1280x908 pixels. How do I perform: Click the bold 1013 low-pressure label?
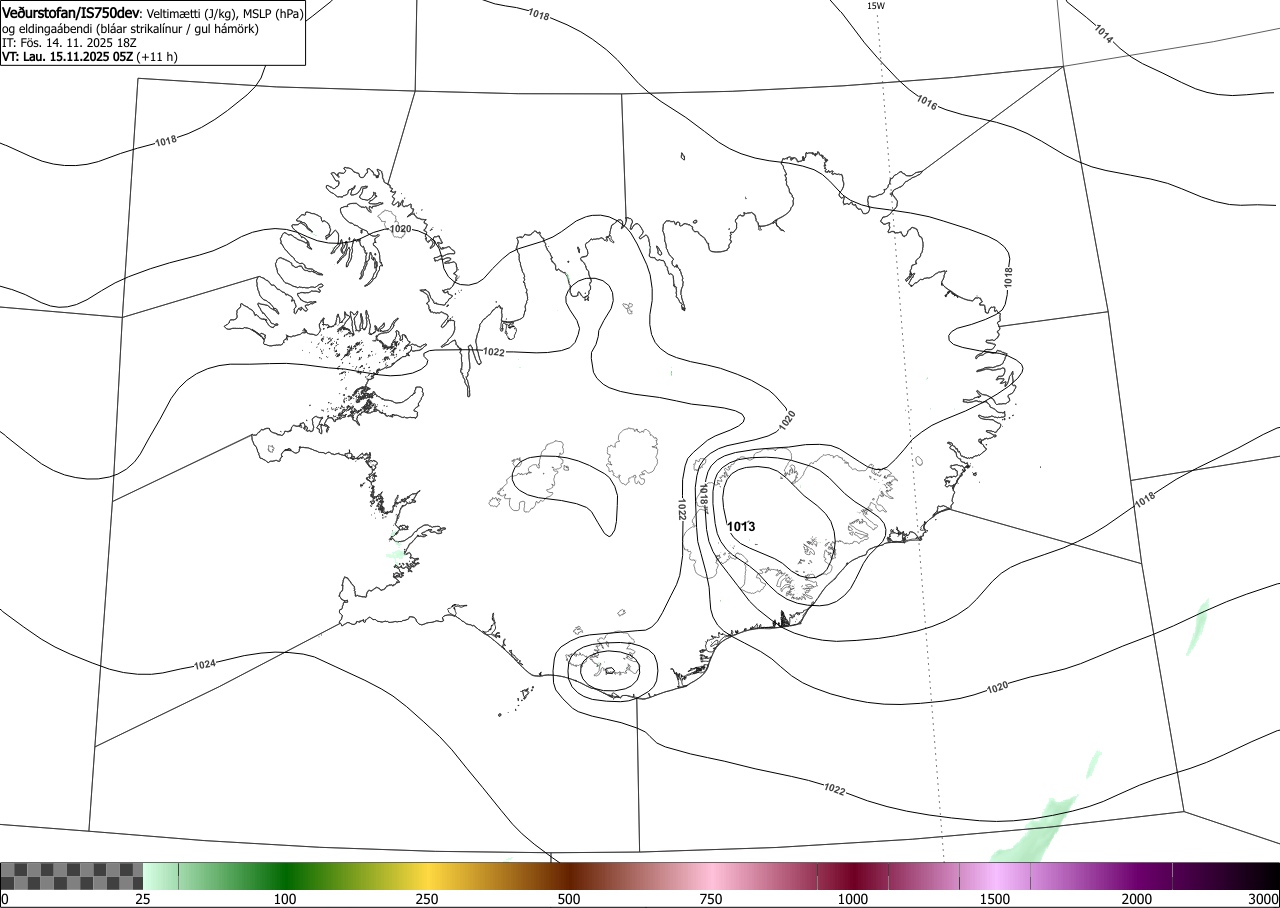(741, 526)
